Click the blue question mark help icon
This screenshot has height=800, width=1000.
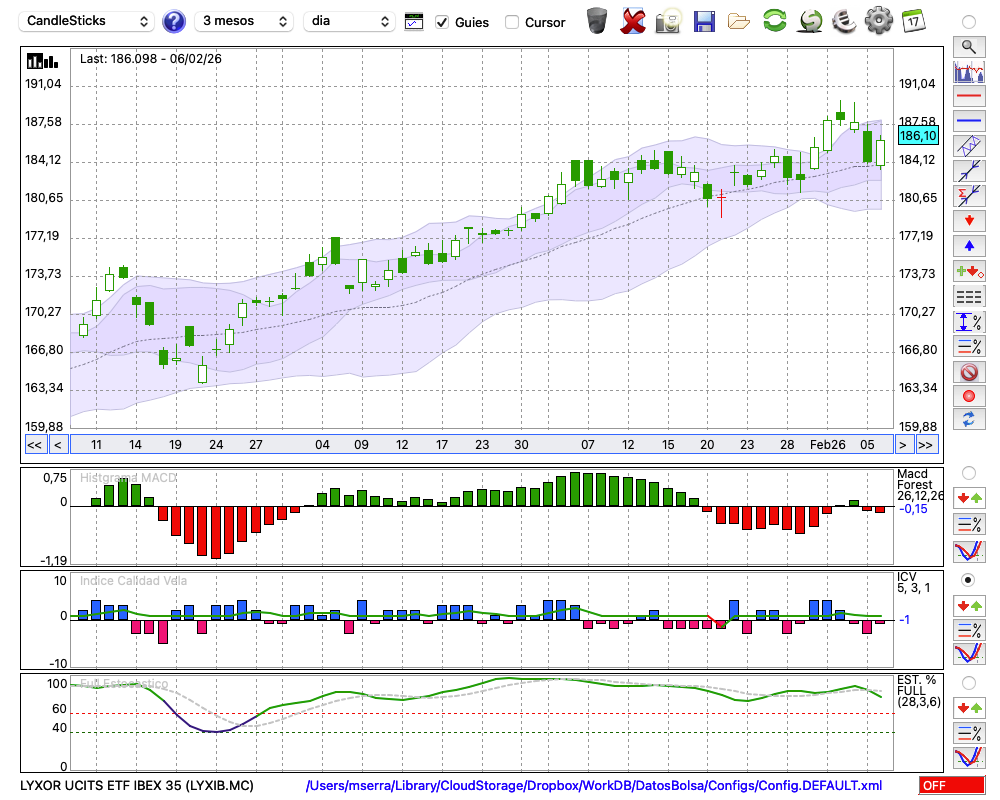point(173,21)
